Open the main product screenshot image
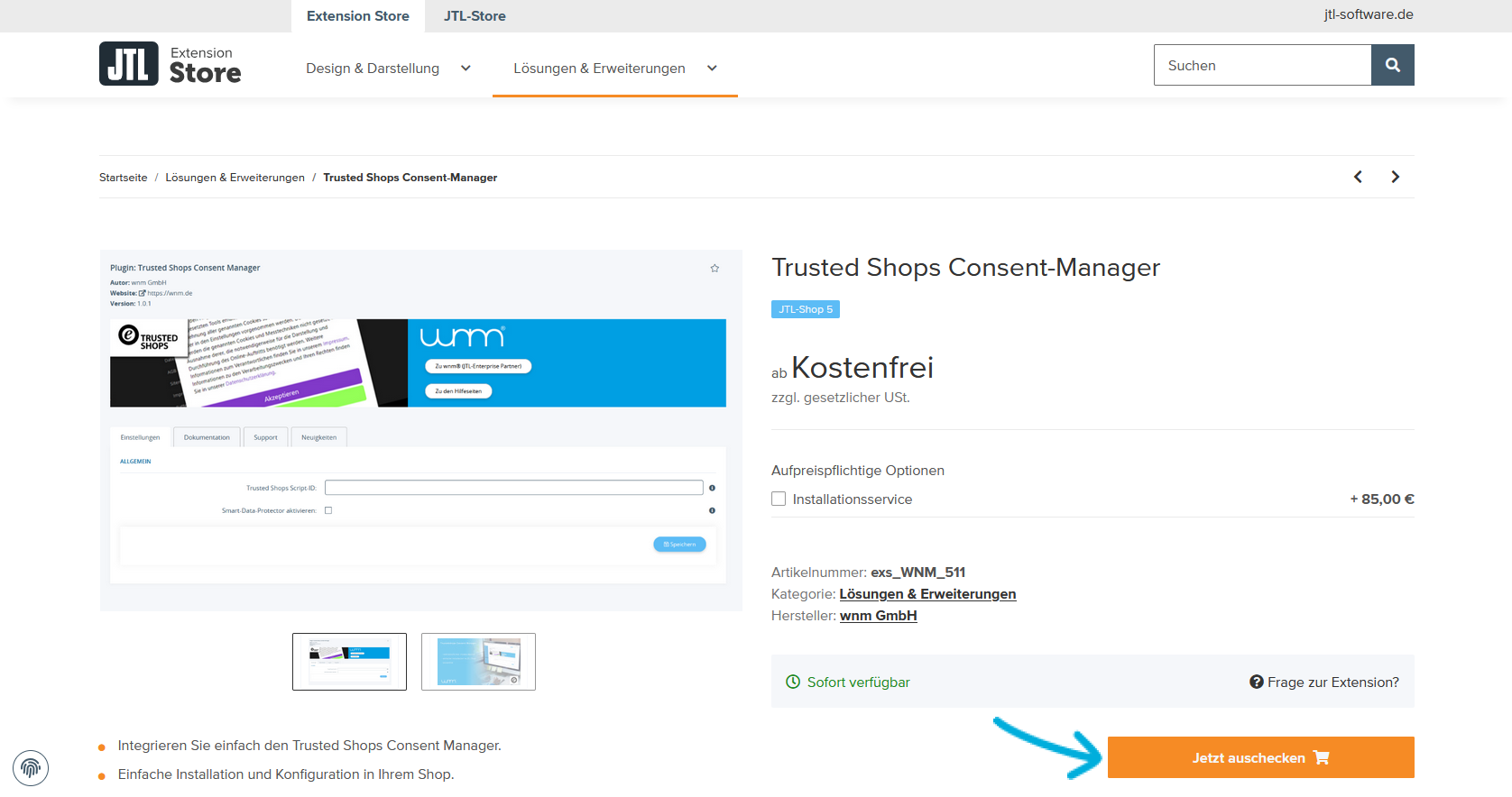Screen dimensions: 1512x797 420,430
